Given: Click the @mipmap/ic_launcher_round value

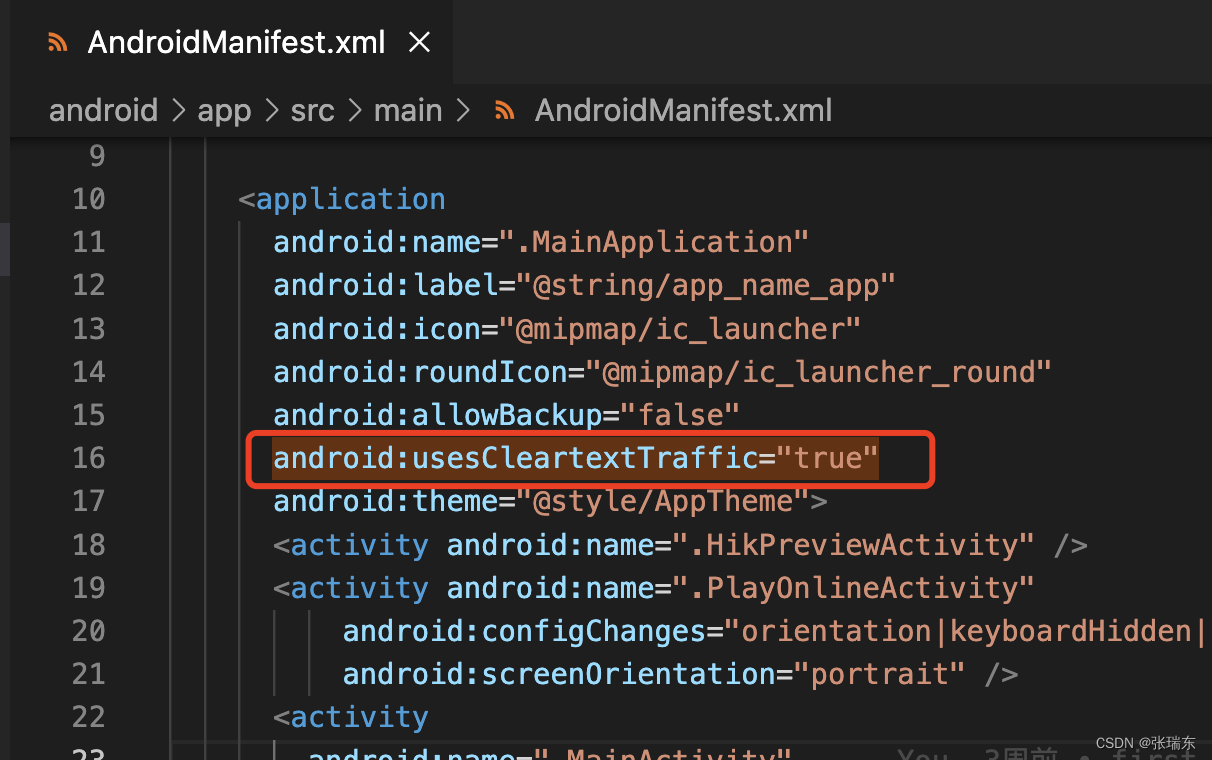Looking at the screenshot, I should coord(818,371).
